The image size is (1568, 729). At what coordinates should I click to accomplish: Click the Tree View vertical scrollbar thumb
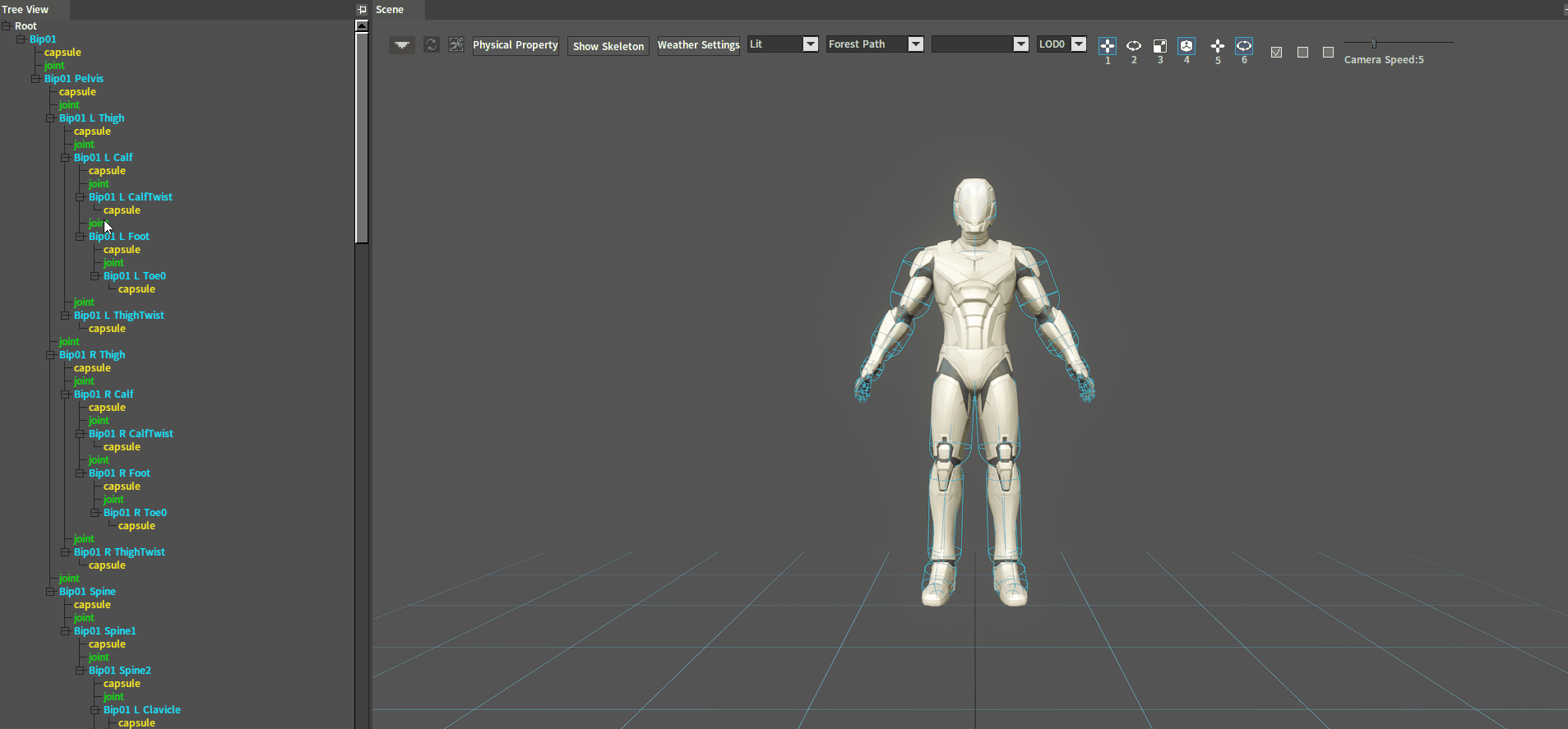pos(362,137)
